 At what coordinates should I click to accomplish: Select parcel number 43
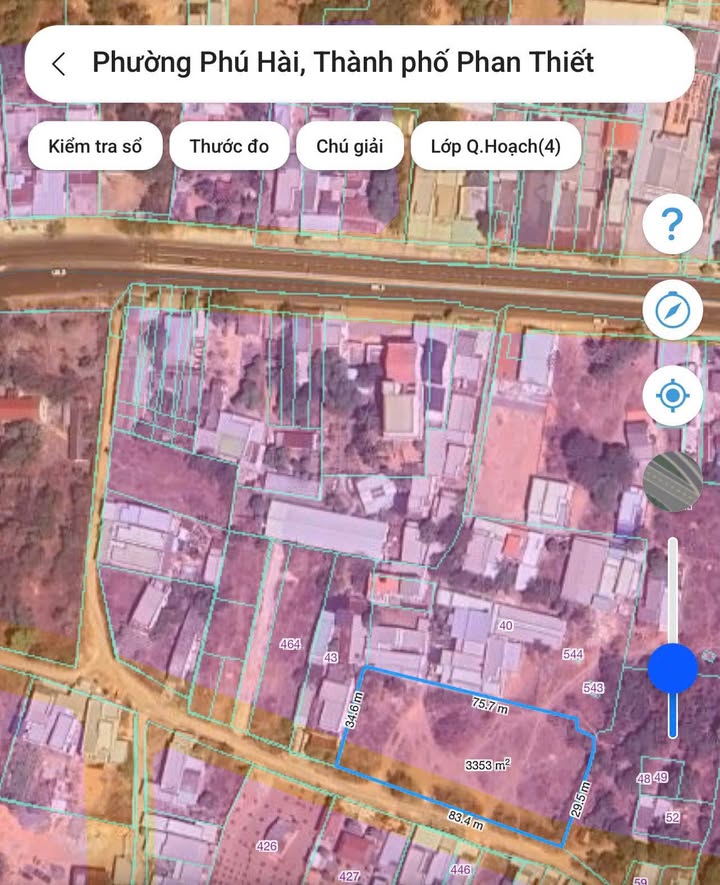[331, 658]
